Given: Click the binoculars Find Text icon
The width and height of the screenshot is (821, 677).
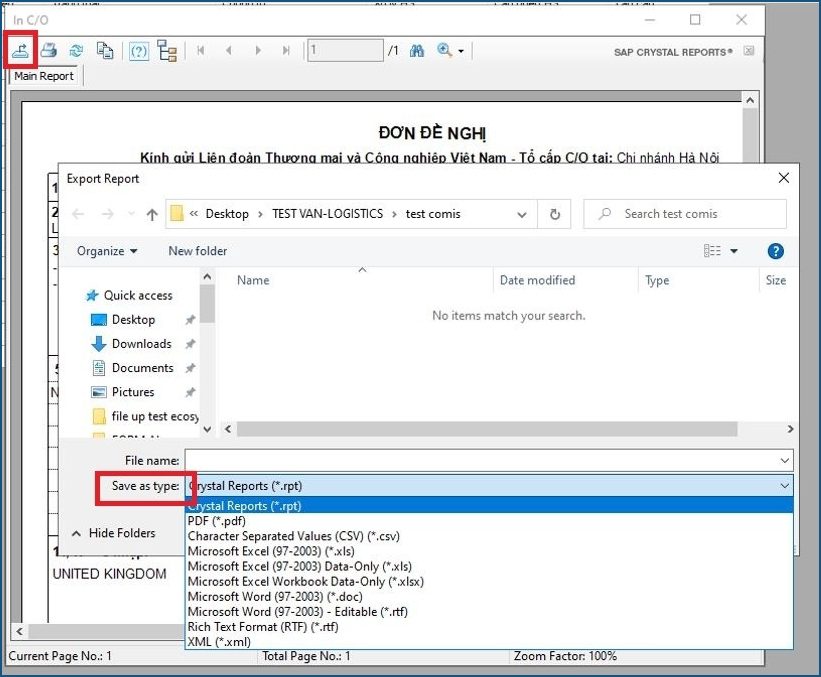Looking at the screenshot, I should point(417,50).
